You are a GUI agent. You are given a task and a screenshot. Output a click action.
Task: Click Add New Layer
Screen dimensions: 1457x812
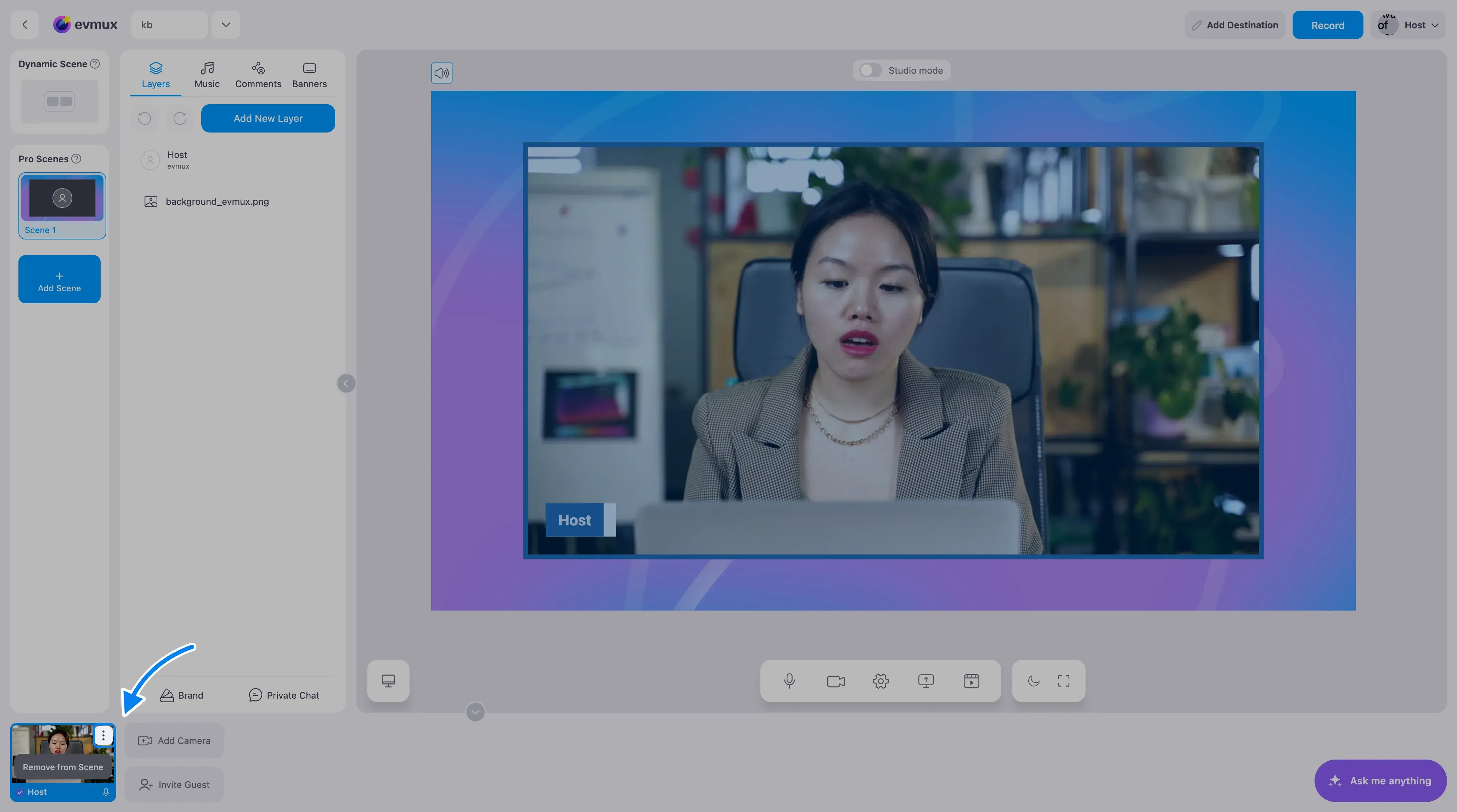268,118
